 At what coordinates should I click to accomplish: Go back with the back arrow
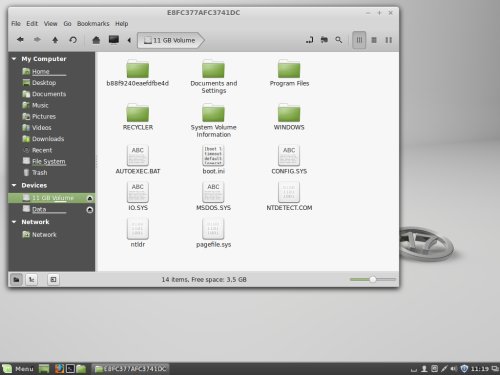coord(20,40)
